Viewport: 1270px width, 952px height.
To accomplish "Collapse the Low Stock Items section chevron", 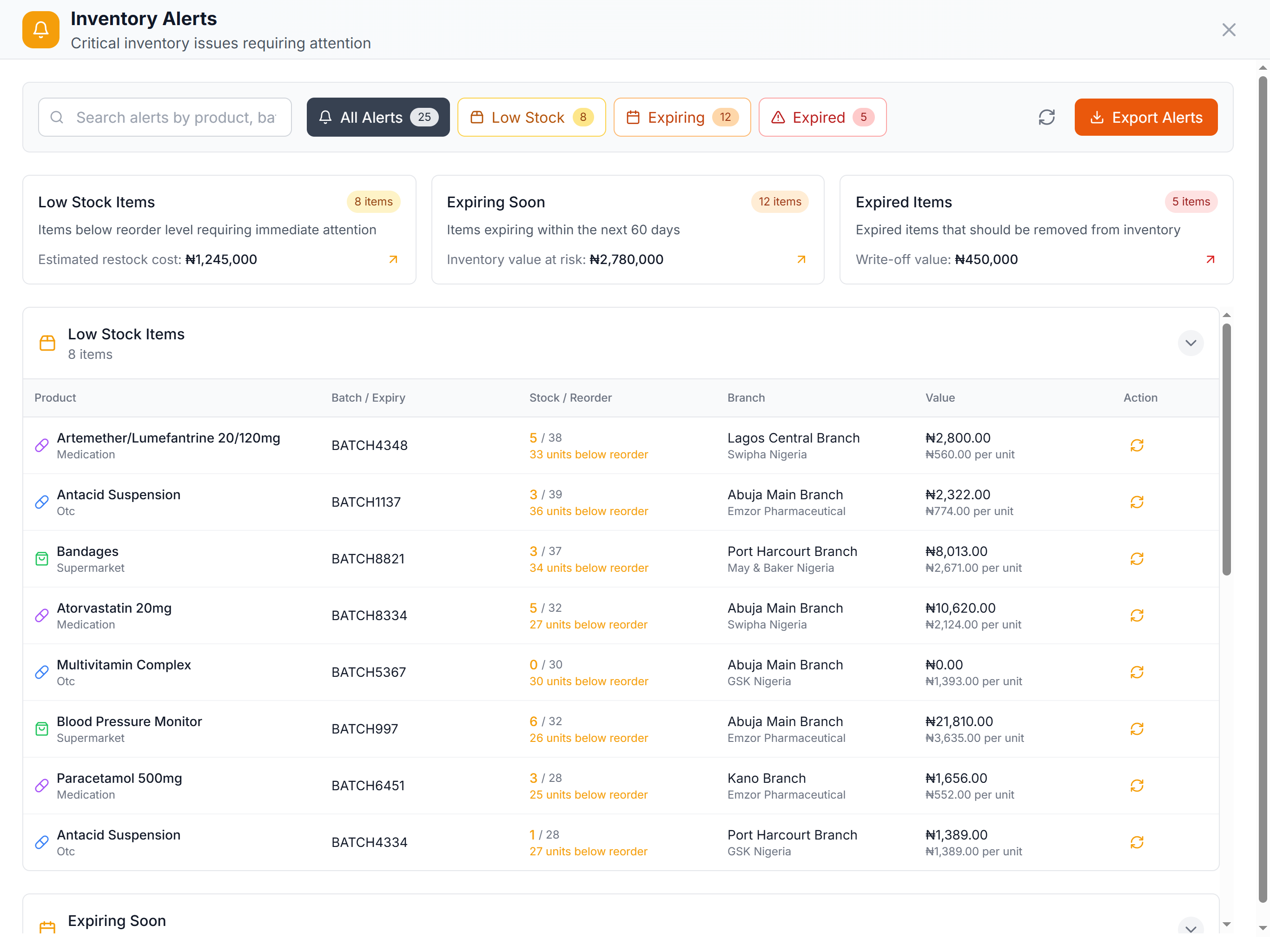I will pyautogui.click(x=1190, y=343).
